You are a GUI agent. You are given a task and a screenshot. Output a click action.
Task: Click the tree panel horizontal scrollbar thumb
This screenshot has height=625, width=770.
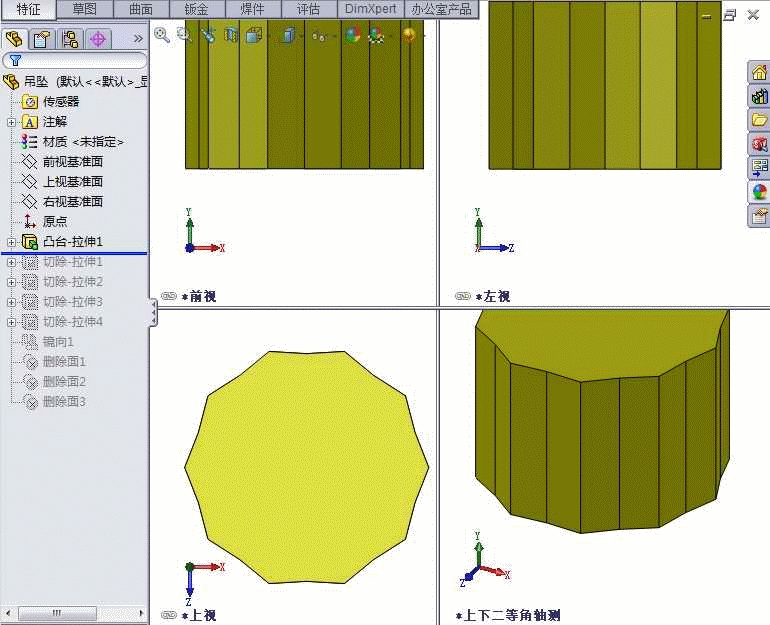point(57,613)
